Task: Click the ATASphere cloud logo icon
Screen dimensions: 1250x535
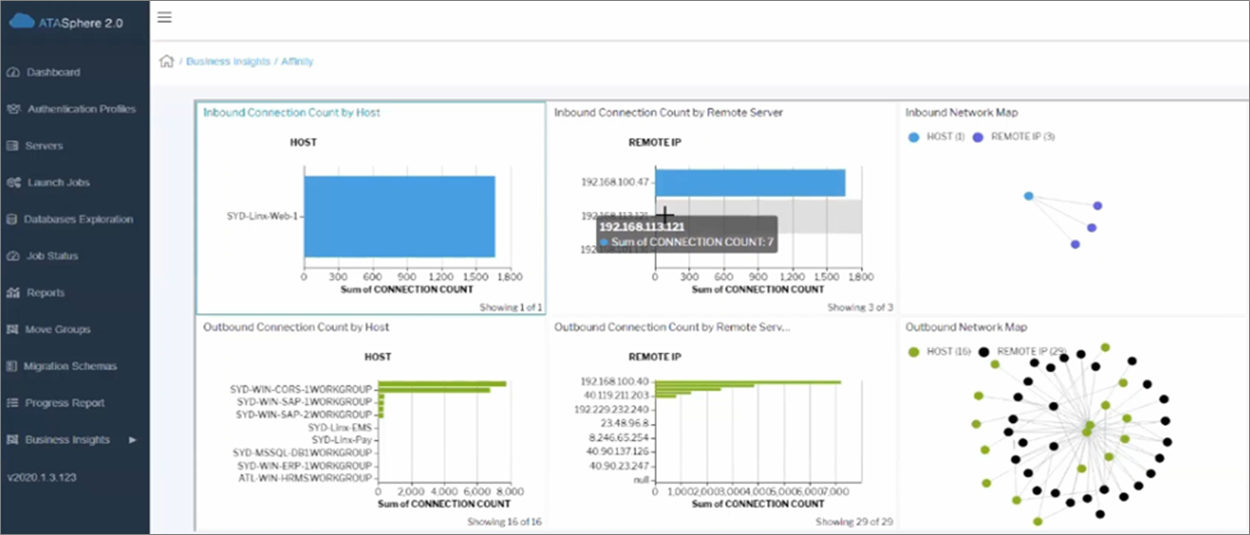Action: [21, 20]
